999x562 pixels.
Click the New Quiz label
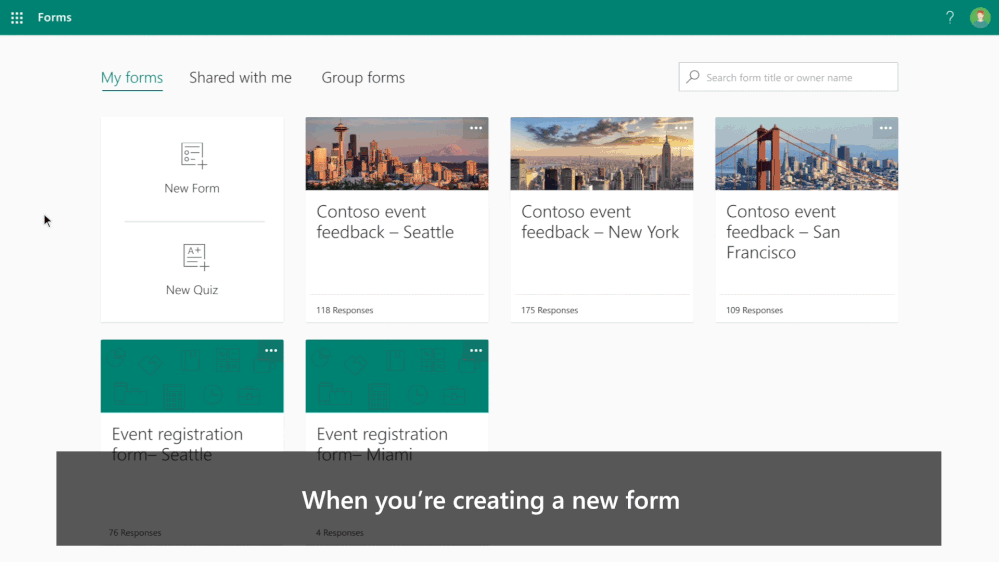tap(192, 290)
